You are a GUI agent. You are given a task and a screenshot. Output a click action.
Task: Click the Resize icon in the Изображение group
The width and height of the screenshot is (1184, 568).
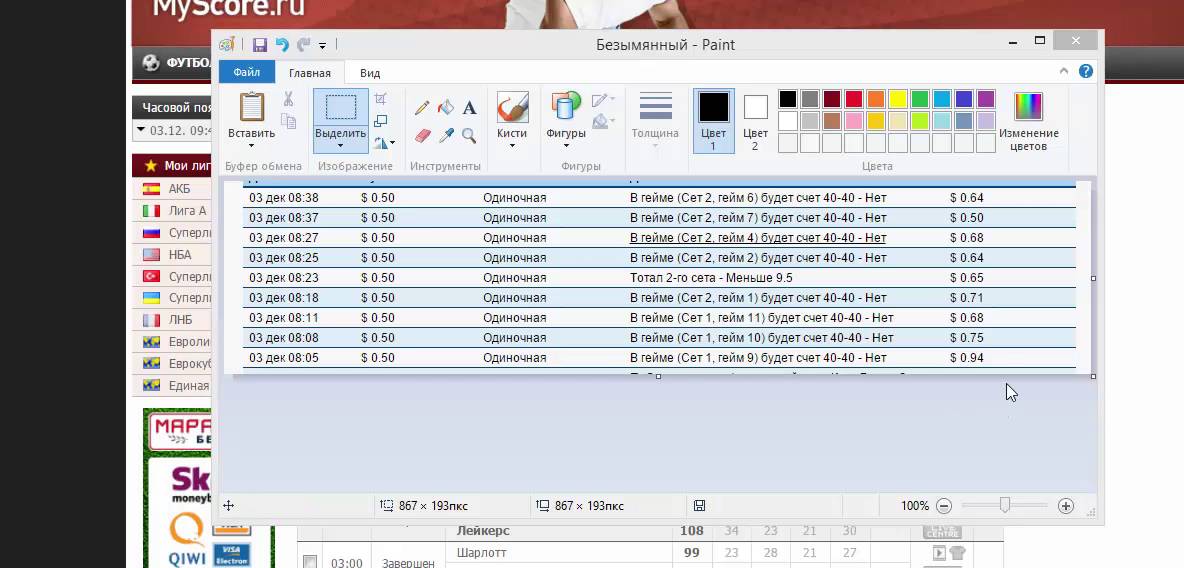coord(381,121)
